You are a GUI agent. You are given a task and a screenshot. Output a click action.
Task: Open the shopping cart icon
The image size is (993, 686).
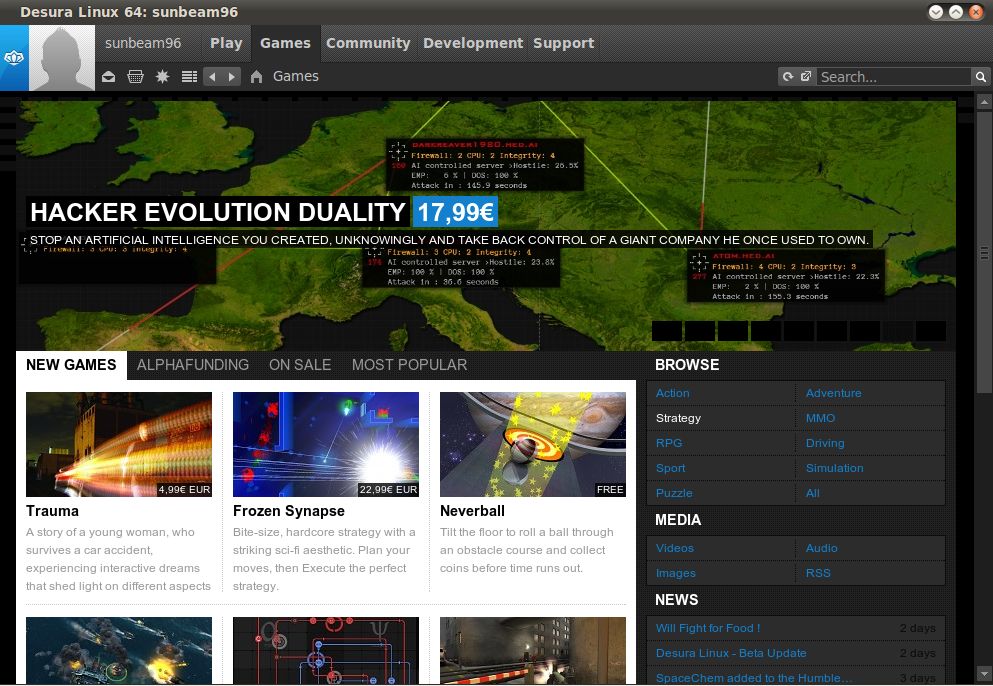pyautogui.click(x=136, y=77)
